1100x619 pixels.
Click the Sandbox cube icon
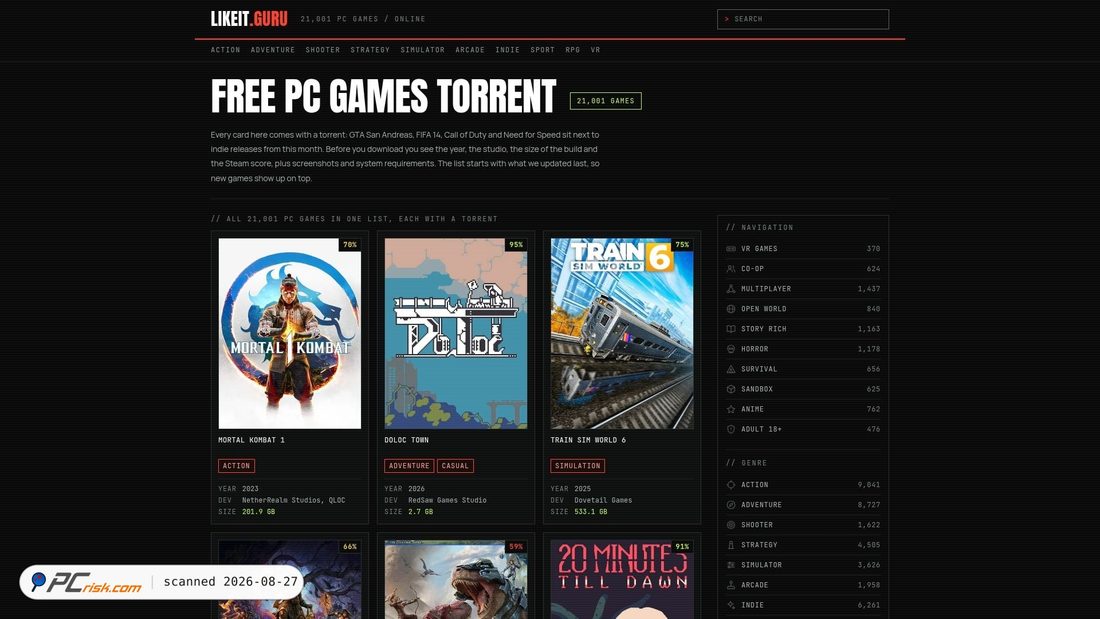point(730,389)
